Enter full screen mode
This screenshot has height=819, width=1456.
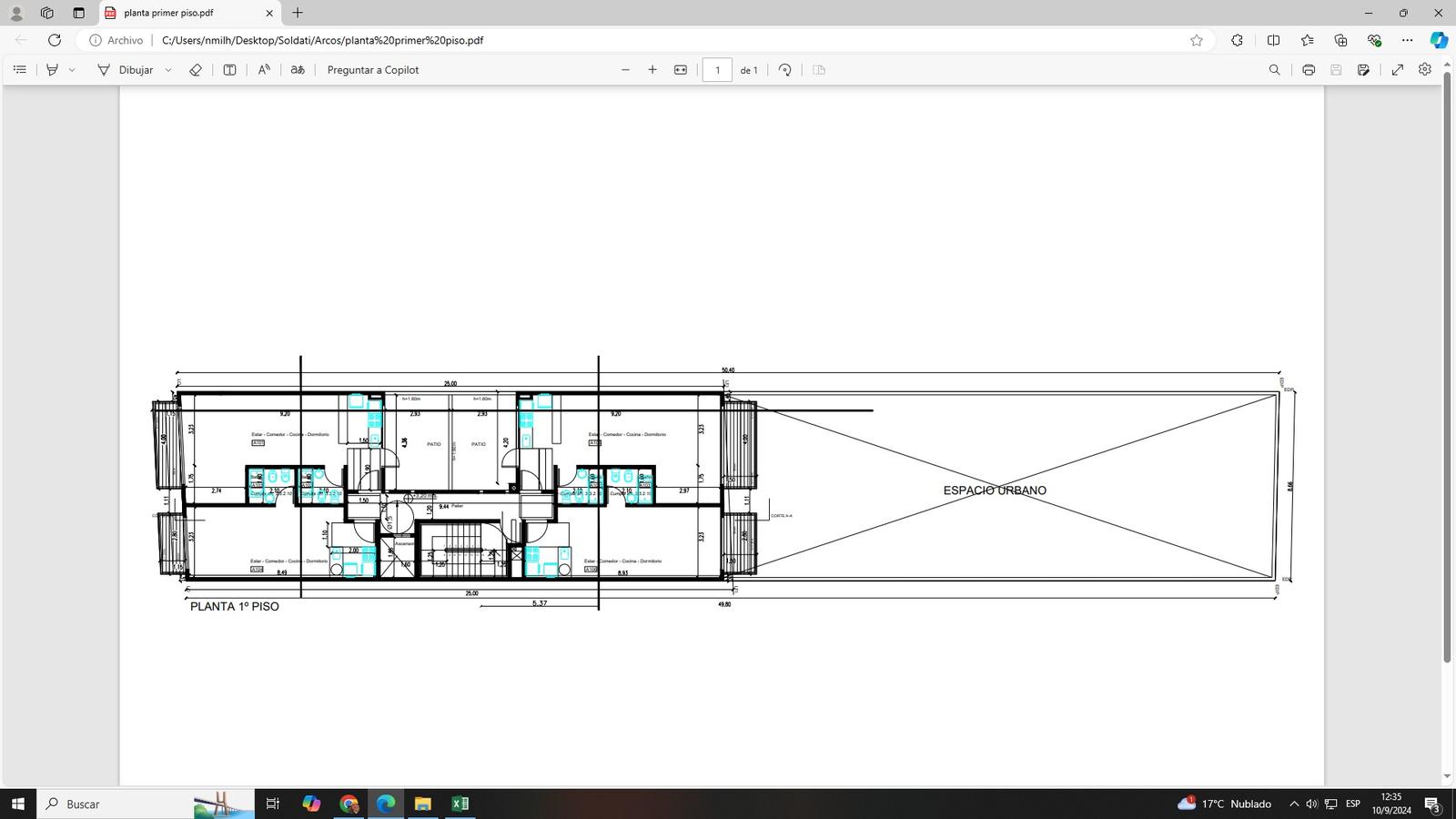1398,70
